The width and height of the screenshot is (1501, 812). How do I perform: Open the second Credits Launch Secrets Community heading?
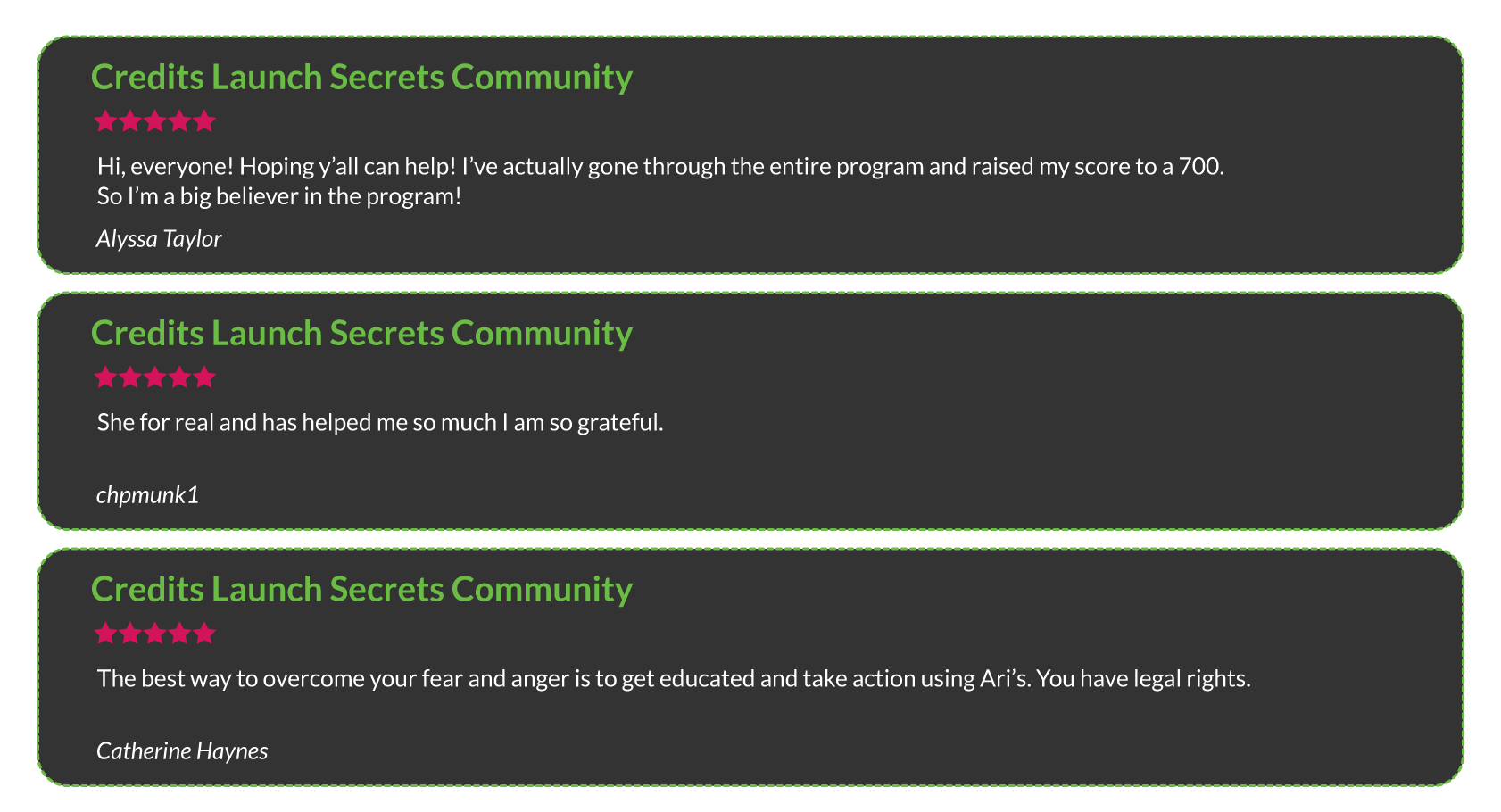tap(361, 333)
